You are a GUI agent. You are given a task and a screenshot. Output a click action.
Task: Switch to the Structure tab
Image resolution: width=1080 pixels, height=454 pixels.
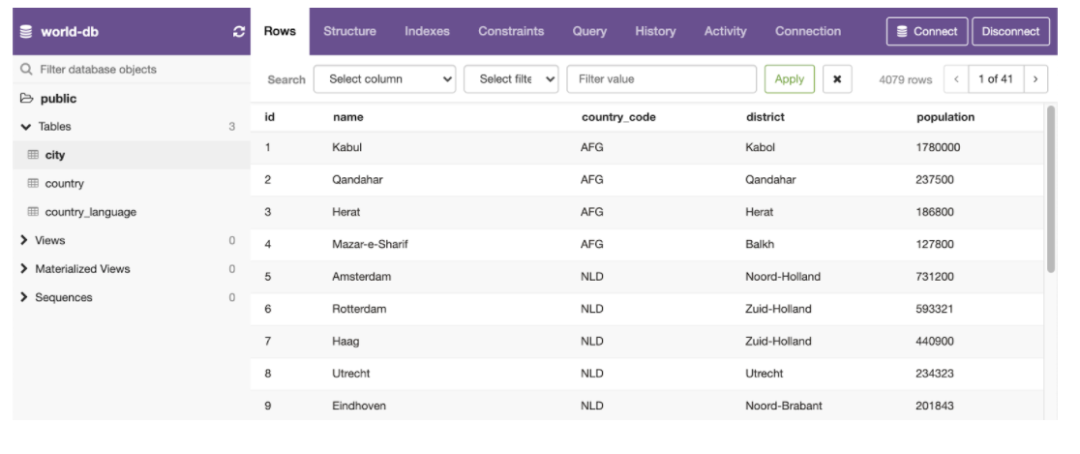pyautogui.click(x=350, y=32)
